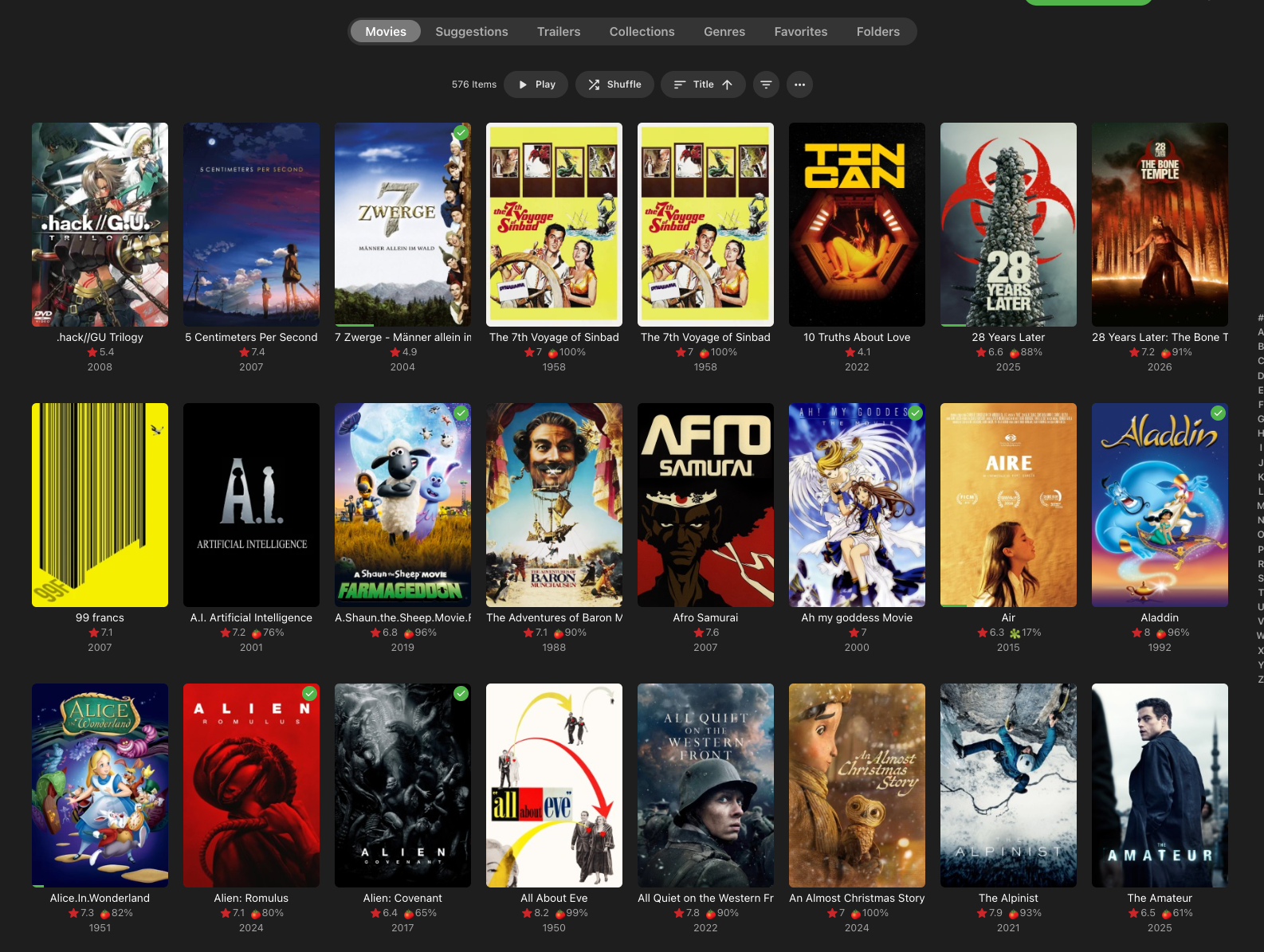Image resolution: width=1264 pixels, height=952 pixels.
Task: Open the more options ellipsis menu
Action: [x=799, y=84]
